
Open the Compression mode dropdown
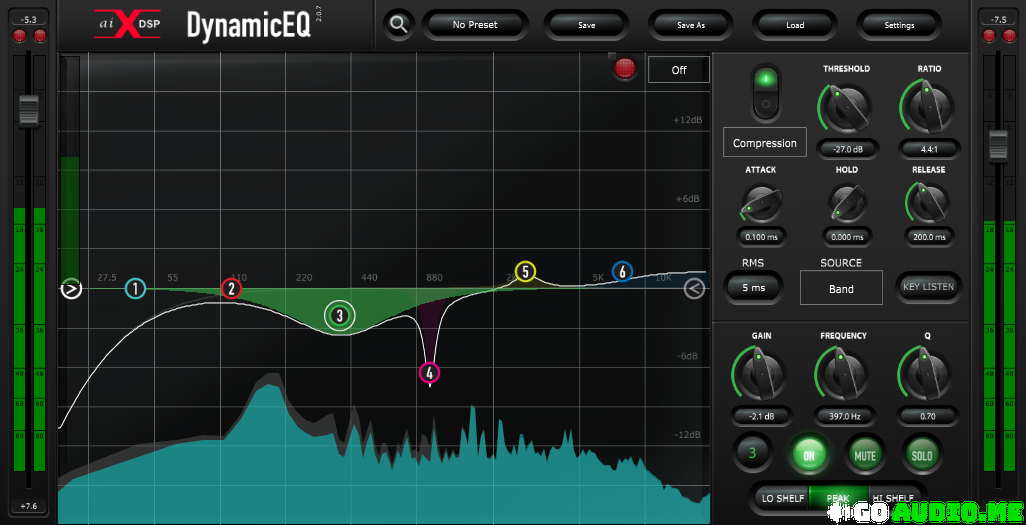point(764,143)
